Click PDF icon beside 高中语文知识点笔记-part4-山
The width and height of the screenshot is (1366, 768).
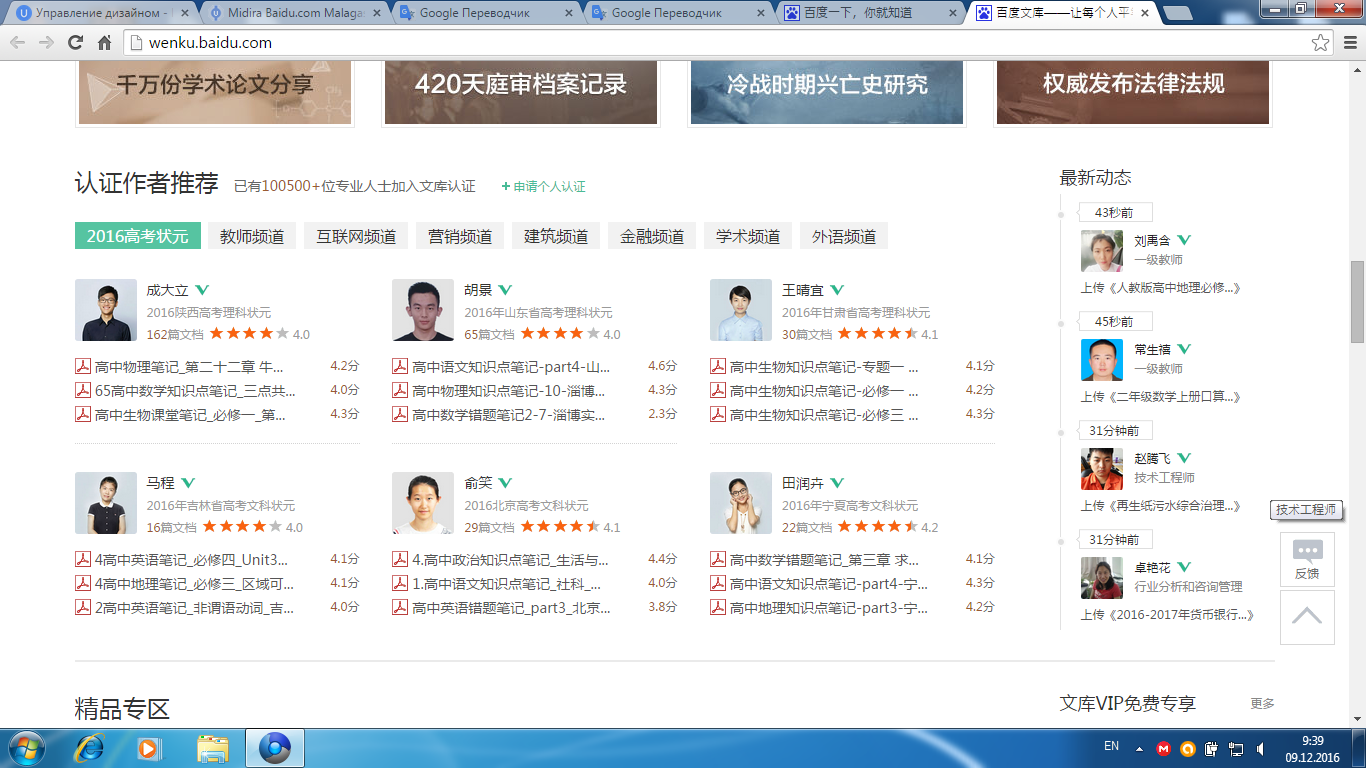tap(400, 367)
